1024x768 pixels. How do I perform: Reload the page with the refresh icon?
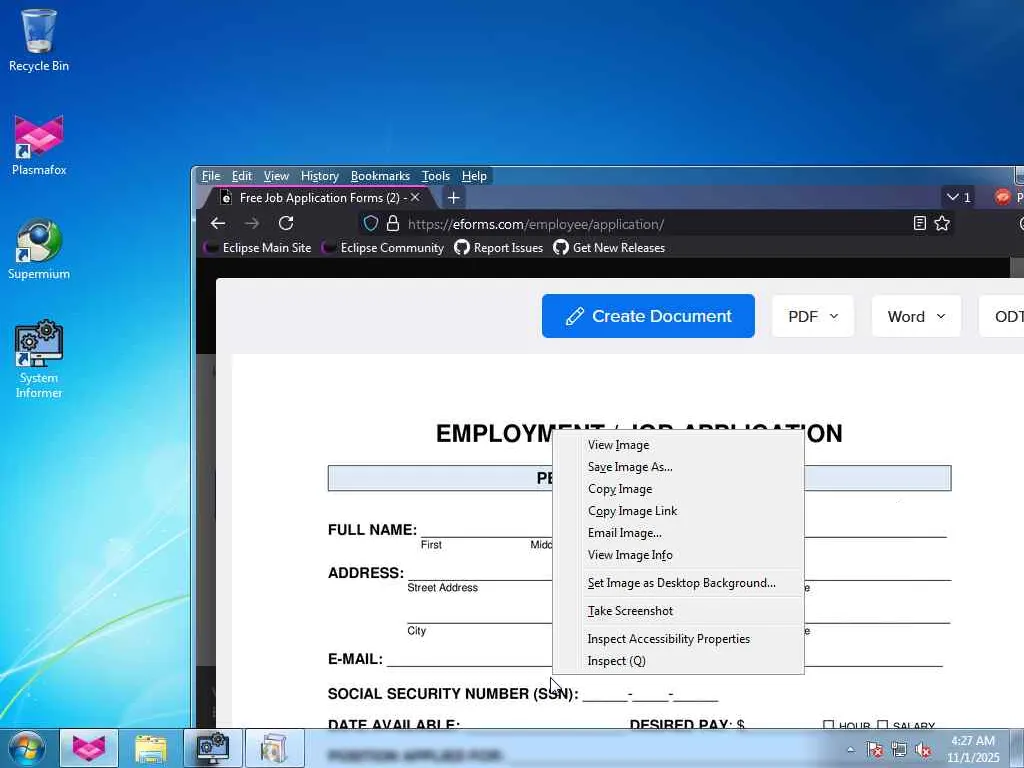(x=286, y=223)
